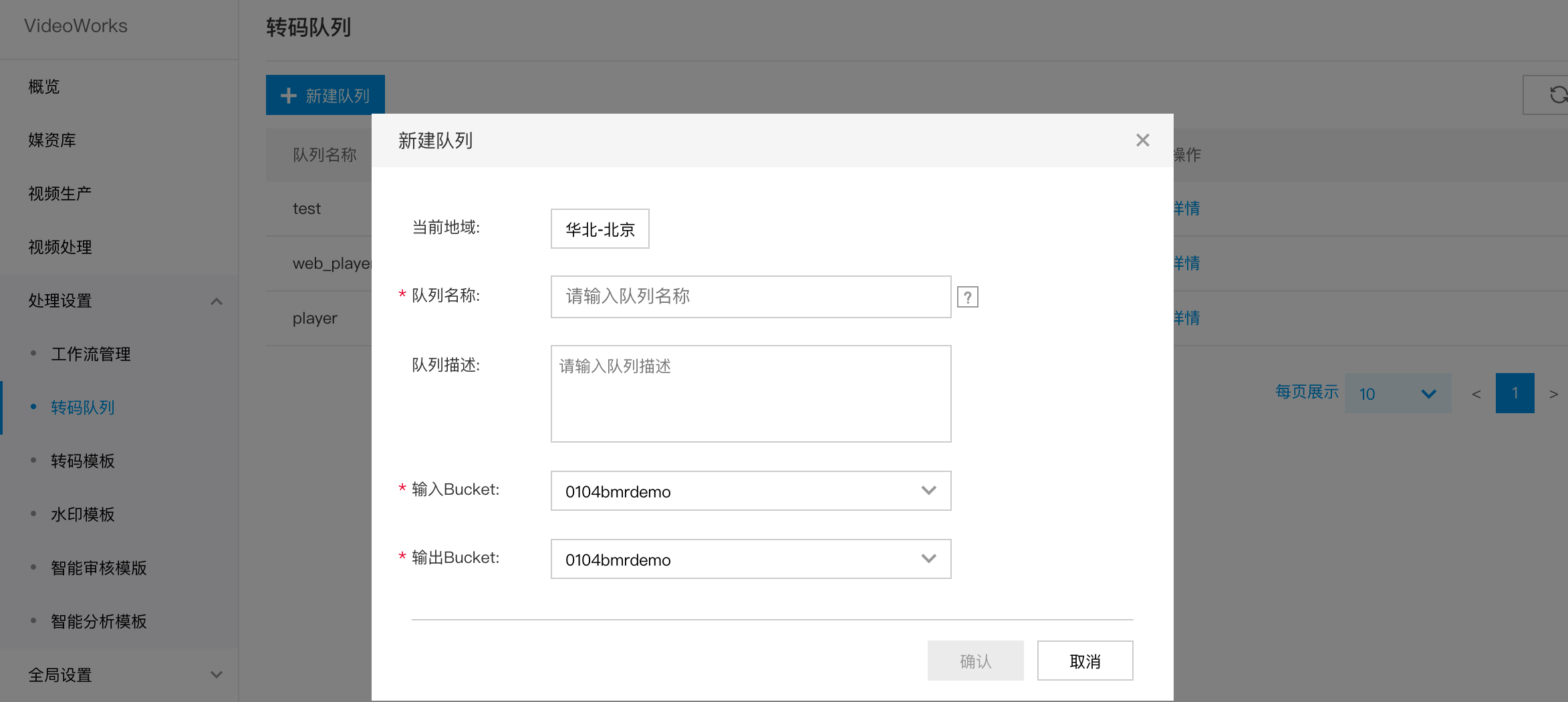The width and height of the screenshot is (1568, 702).
Task: Go to the next page arrow
Action: point(1553,394)
